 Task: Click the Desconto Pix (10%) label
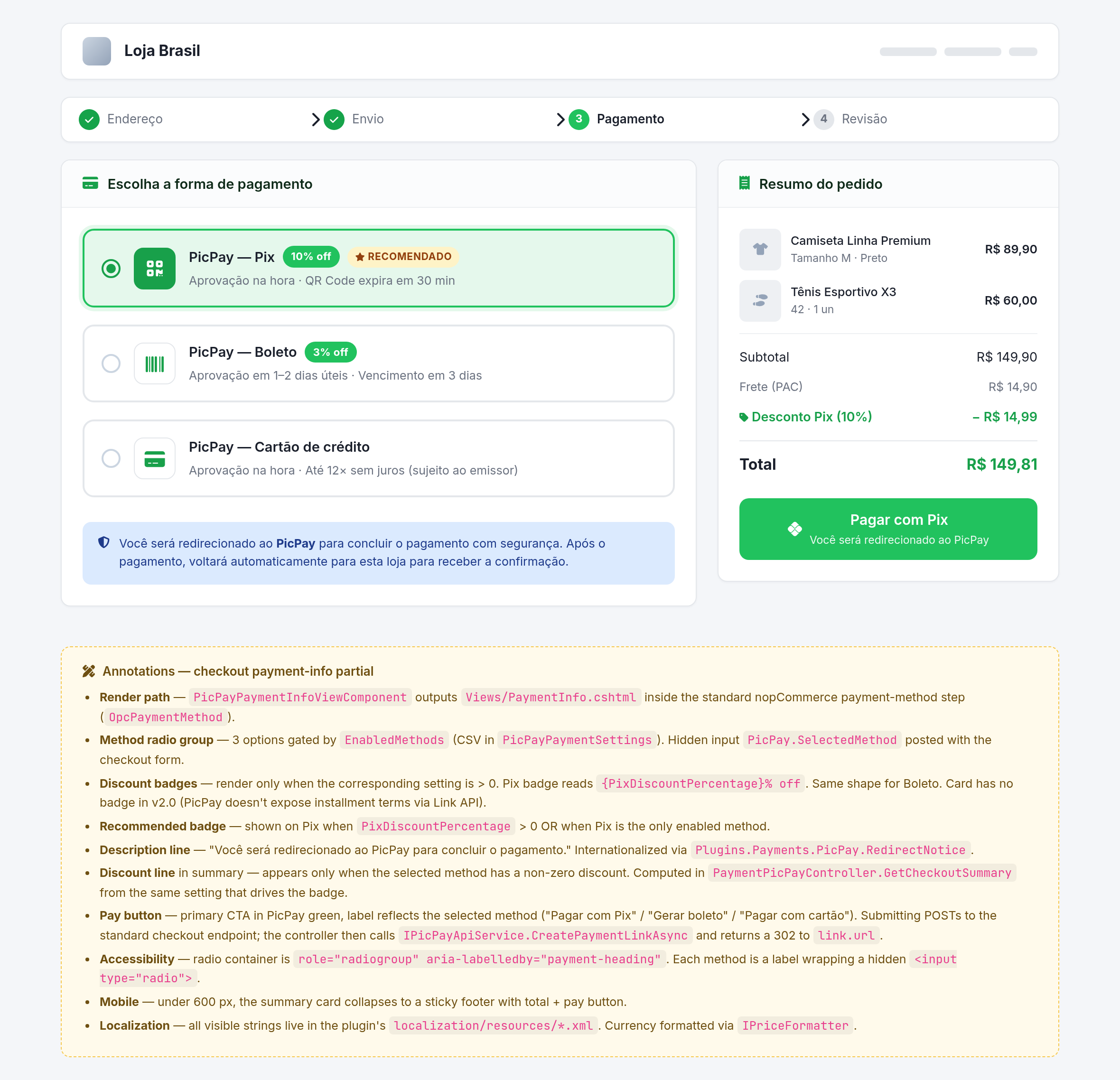pyautogui.click(x=812, y=417)
